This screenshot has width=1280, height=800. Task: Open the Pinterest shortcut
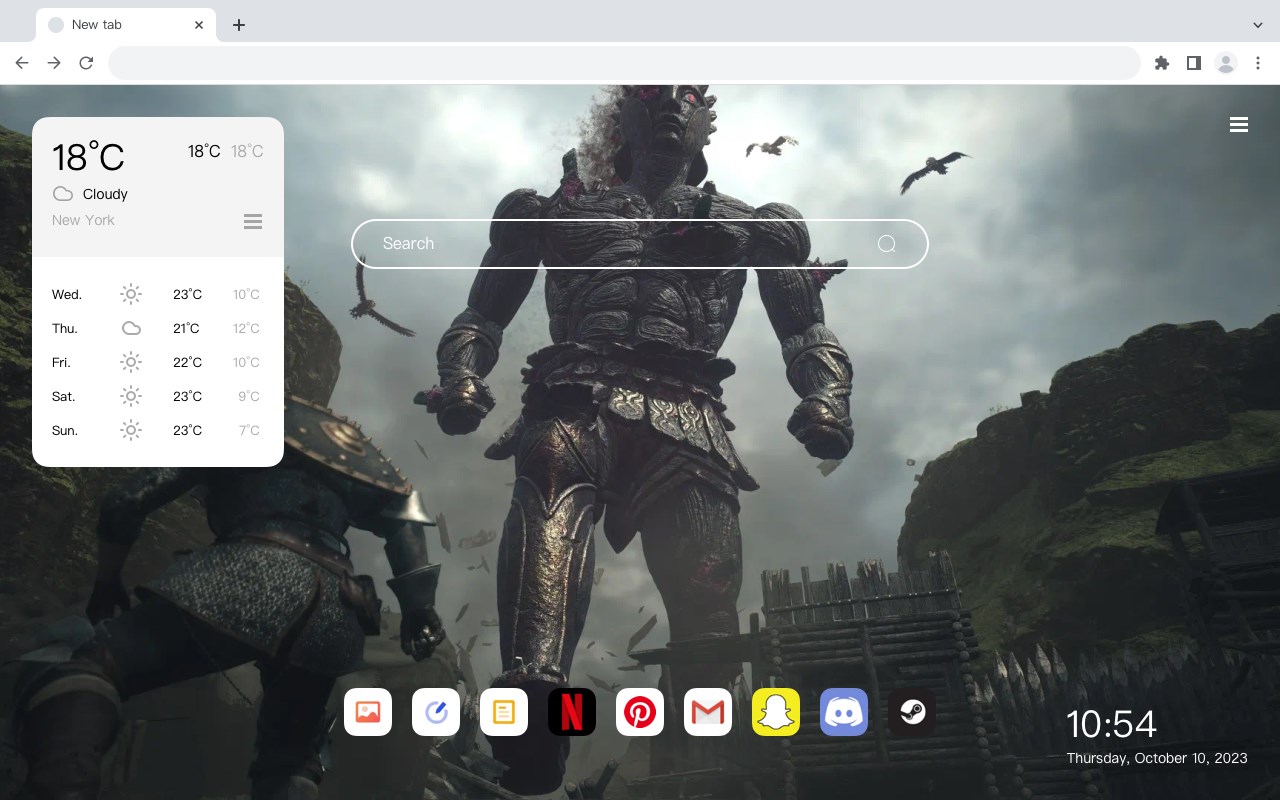tap(640, 712)
